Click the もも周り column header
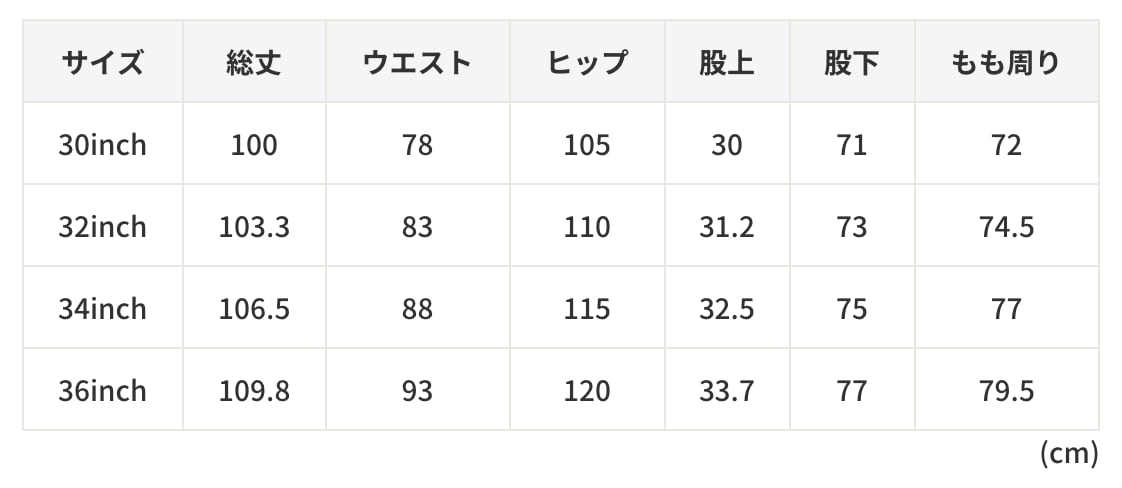Screen dimensions: 1122x488 coord(1006,63)
